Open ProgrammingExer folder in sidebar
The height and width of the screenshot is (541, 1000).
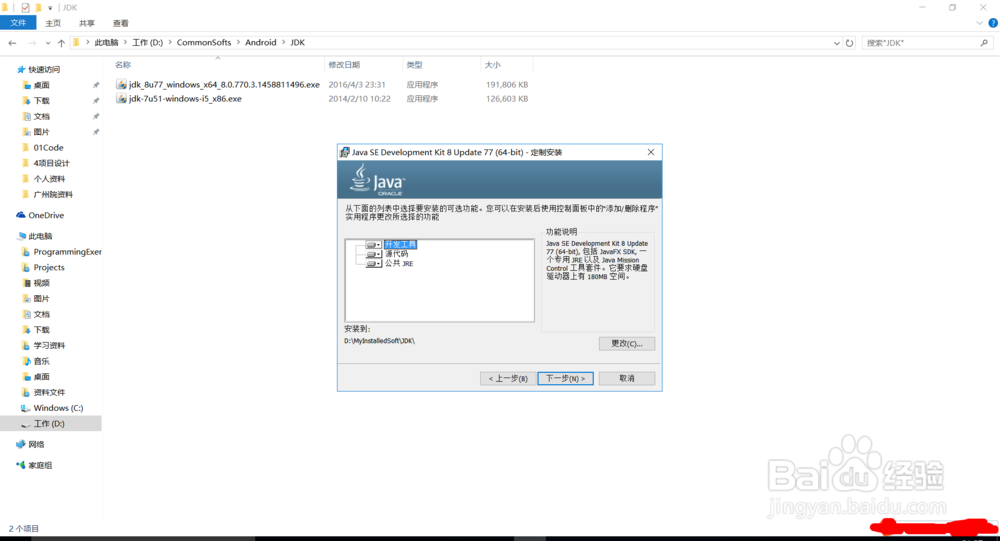click(68, 252)
